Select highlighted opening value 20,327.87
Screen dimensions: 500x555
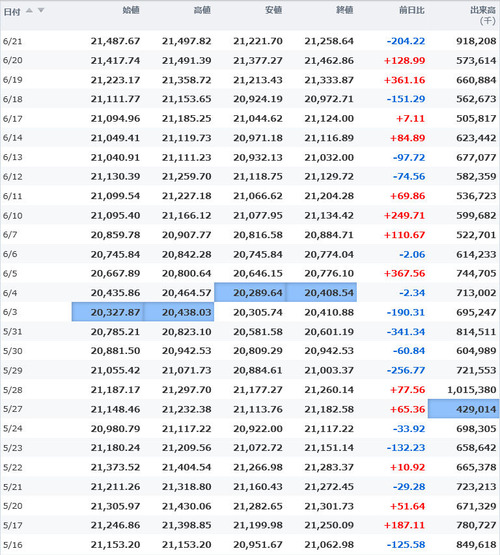coord(108,312)
